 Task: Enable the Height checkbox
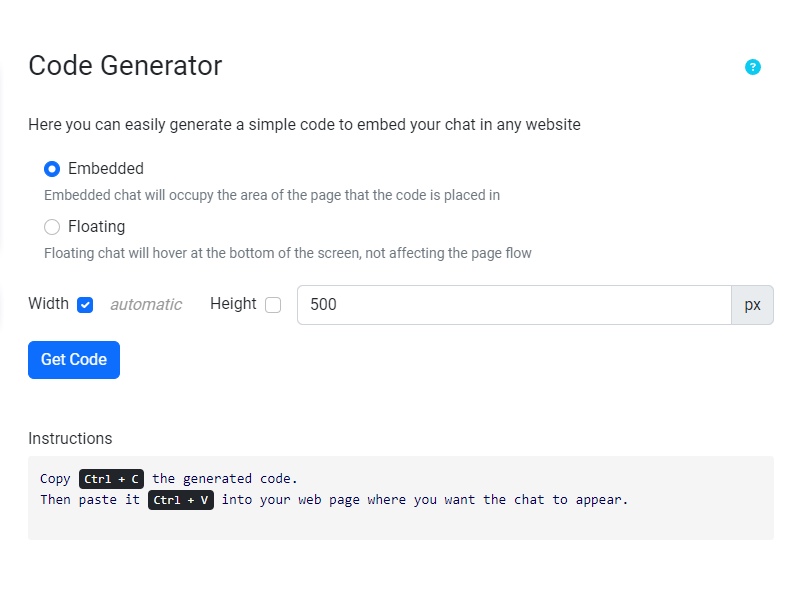click(x=273, y=305)
